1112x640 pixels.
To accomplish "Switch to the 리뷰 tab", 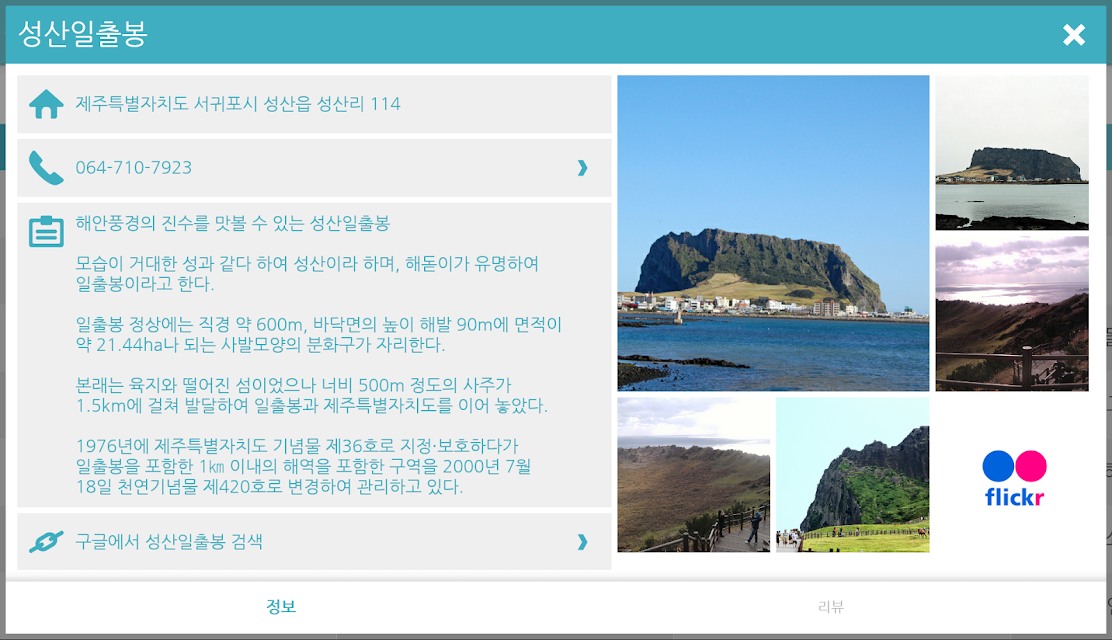I will click(x=830, y=607).
